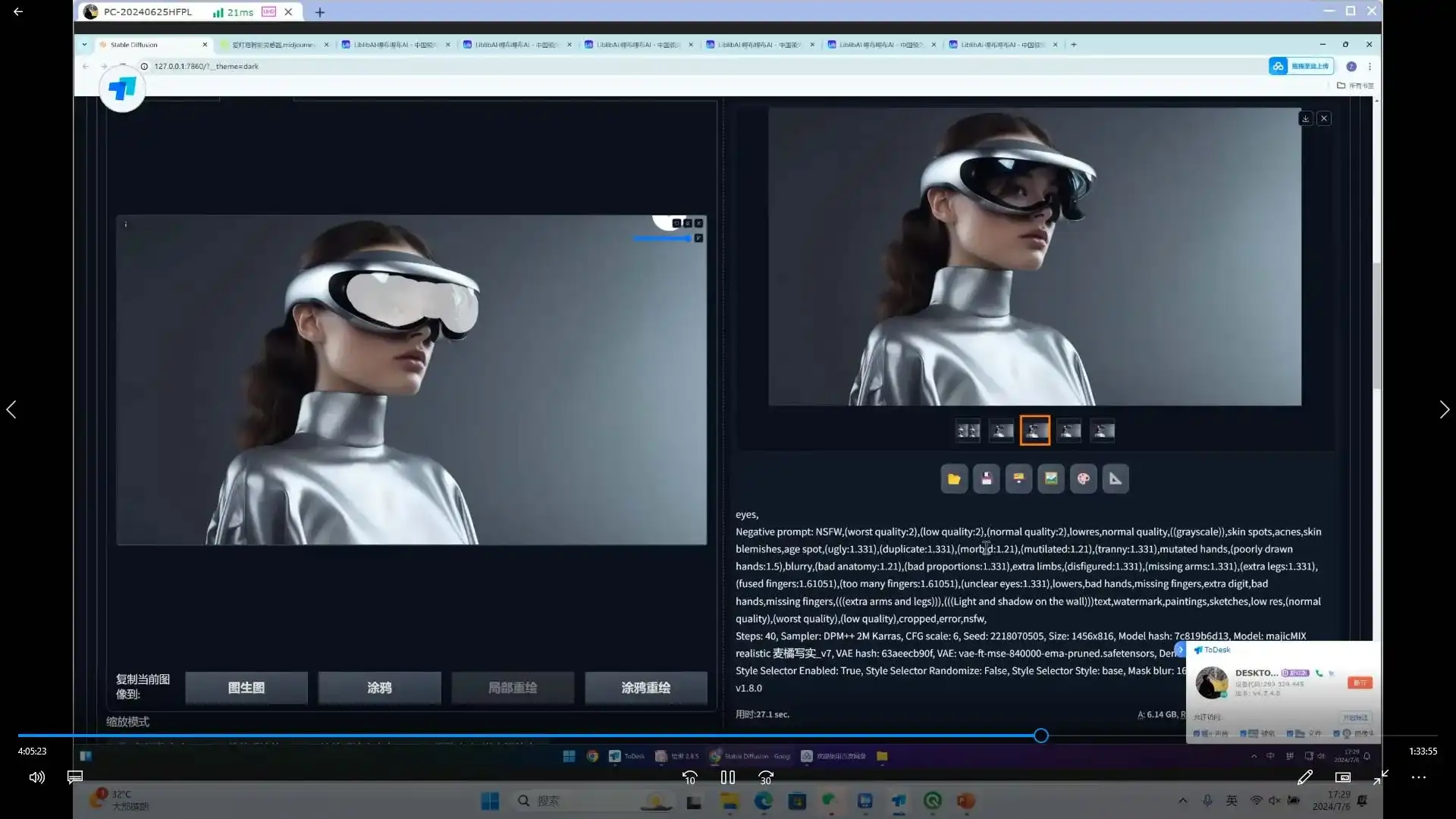Mute the video volume speaker icon

coord(36,777)
